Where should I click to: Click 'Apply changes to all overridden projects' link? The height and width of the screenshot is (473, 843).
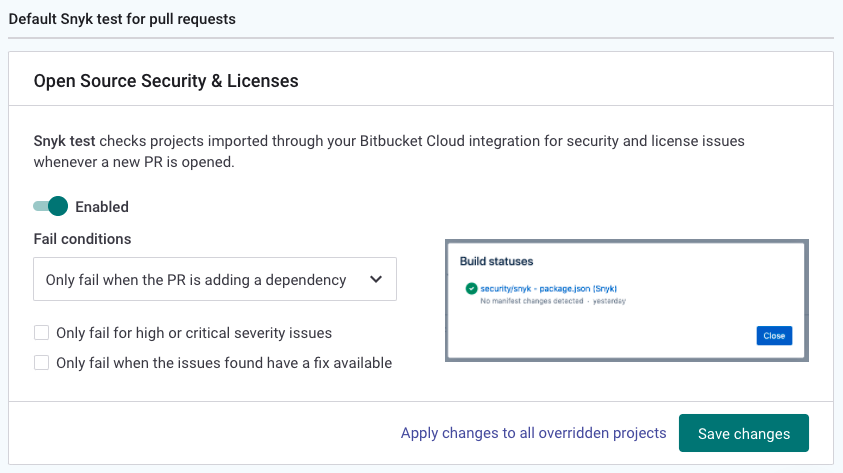coord(533,433)
